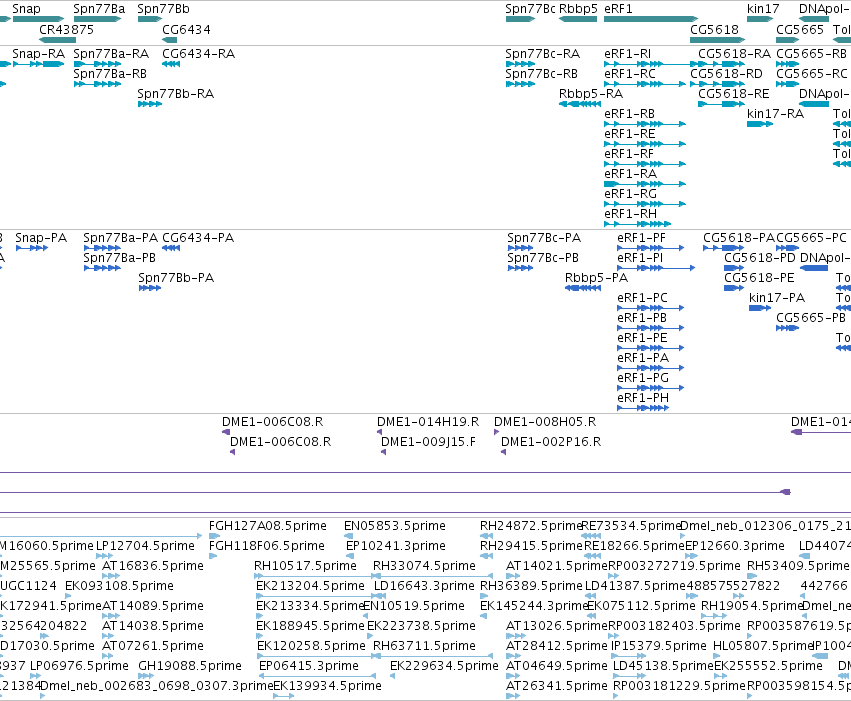Select transcript Spn77Ba-RA
The height and width of the screenshot is (701, 851).
(x=97, y=64)
